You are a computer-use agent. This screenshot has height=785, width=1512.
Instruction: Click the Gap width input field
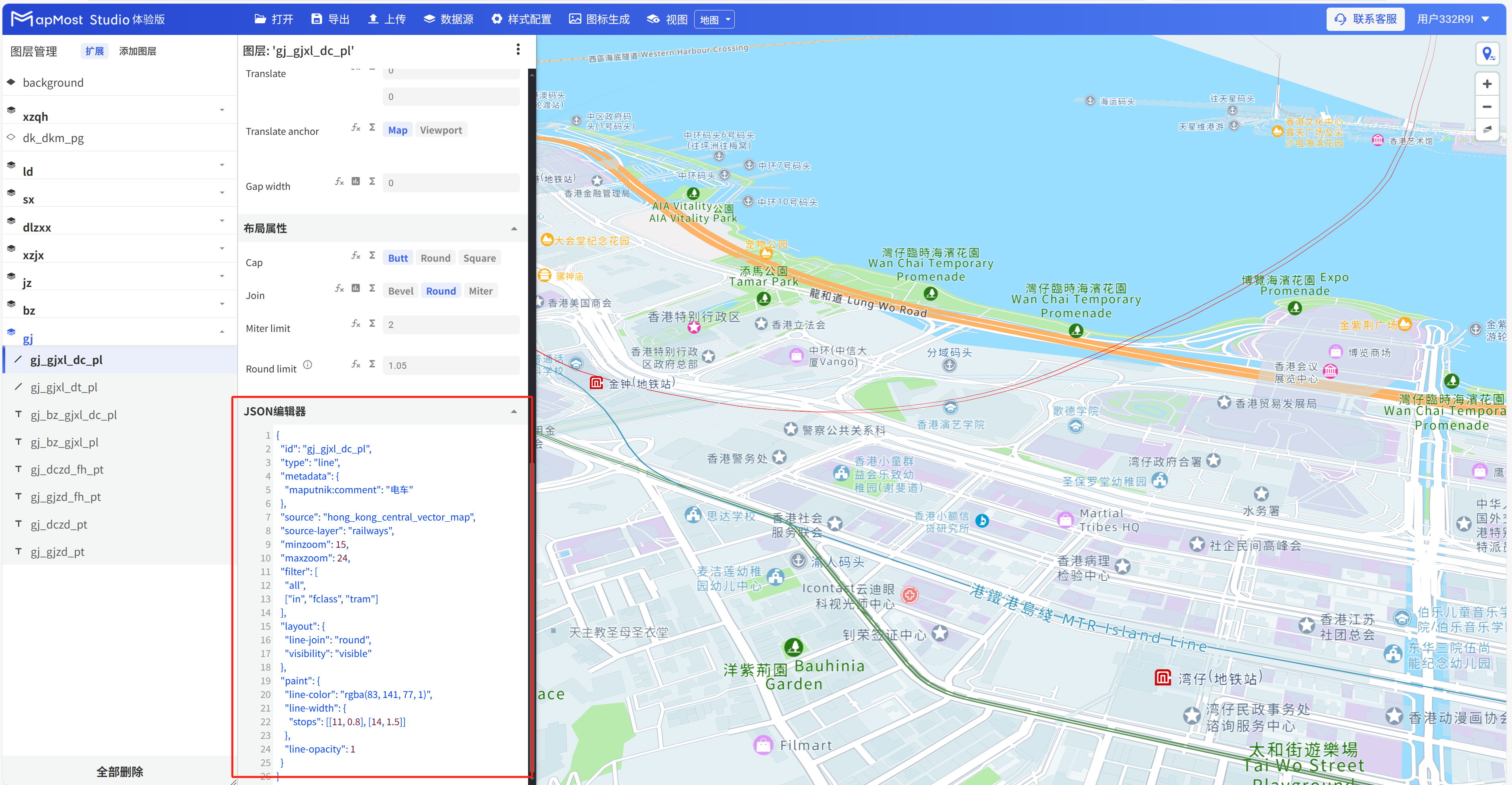click(x=451, y=183)
